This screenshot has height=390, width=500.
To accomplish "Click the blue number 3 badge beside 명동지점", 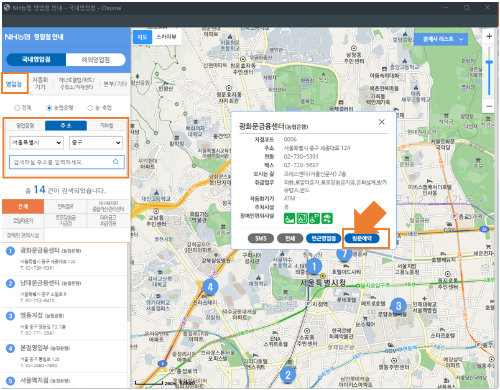I will [x=10, y=316].
